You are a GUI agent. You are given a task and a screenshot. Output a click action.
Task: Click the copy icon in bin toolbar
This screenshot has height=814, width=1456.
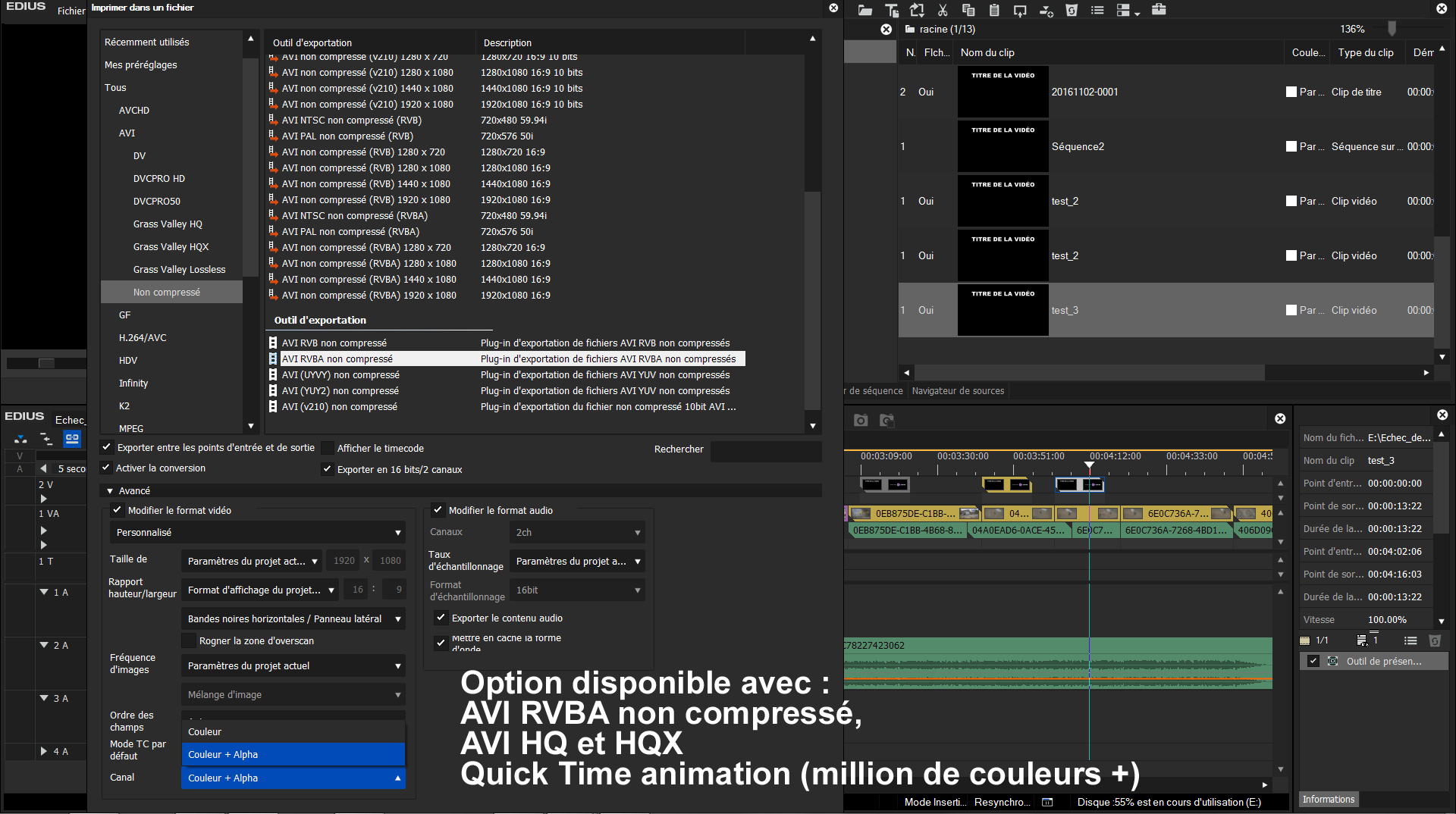(x=968, y=10)
